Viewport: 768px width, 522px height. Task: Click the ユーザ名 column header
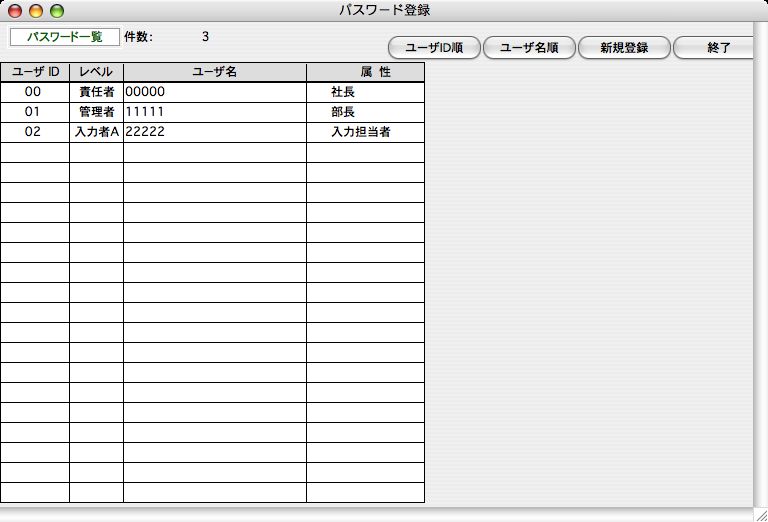click(x=214, y=72)
